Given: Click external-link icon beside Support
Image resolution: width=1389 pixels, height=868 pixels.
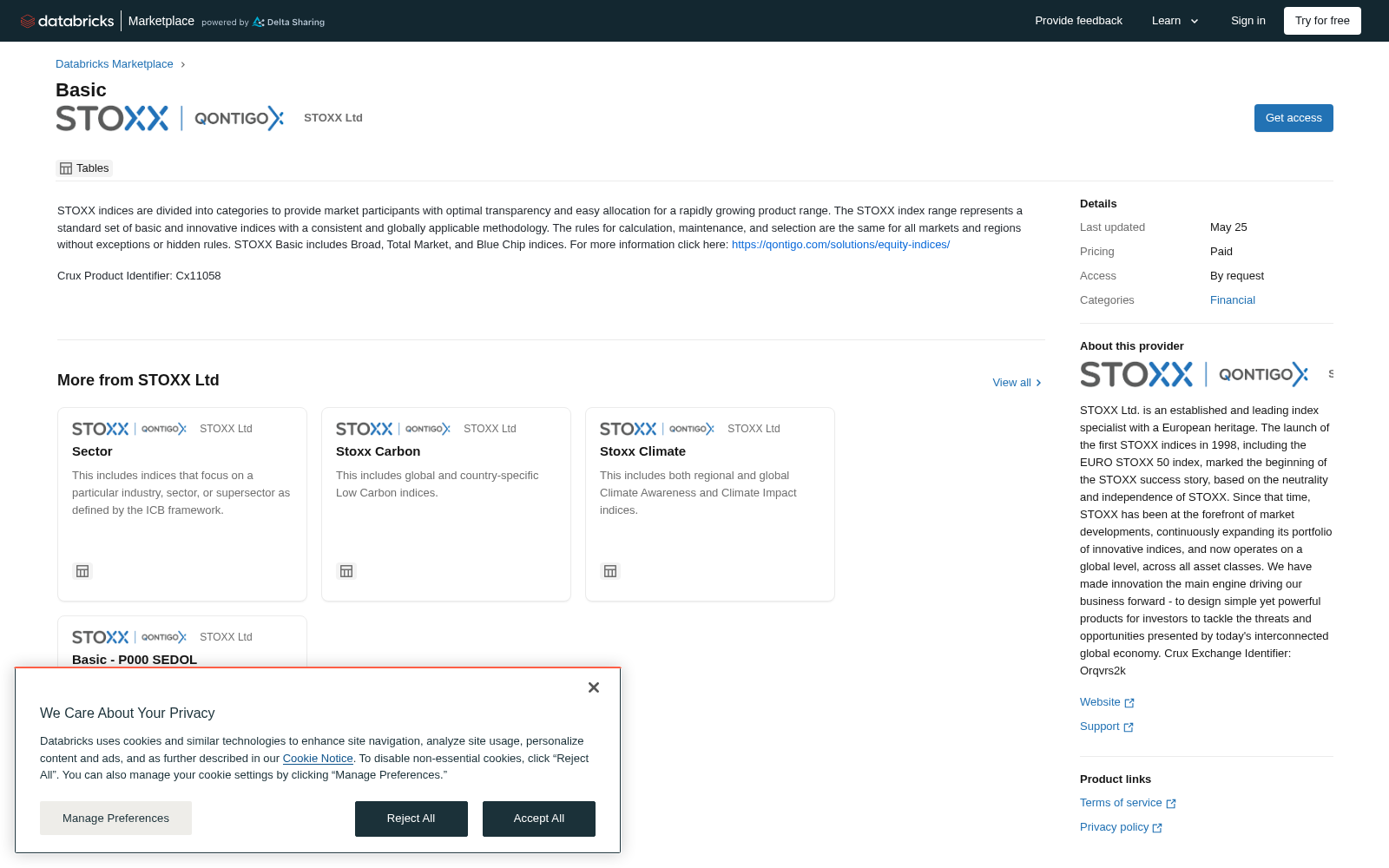Looking at the screenshot, I should click(x=1129, y=727).
